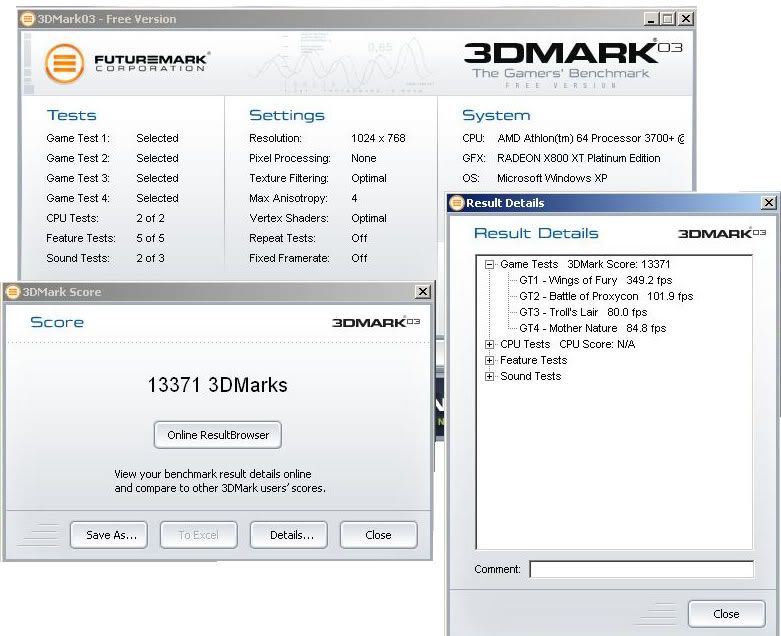Open the Online ResultBrowser
Image resolution: width=781 pixels, height=636 pixels.
pyautogui.click(x=218, y=435)
